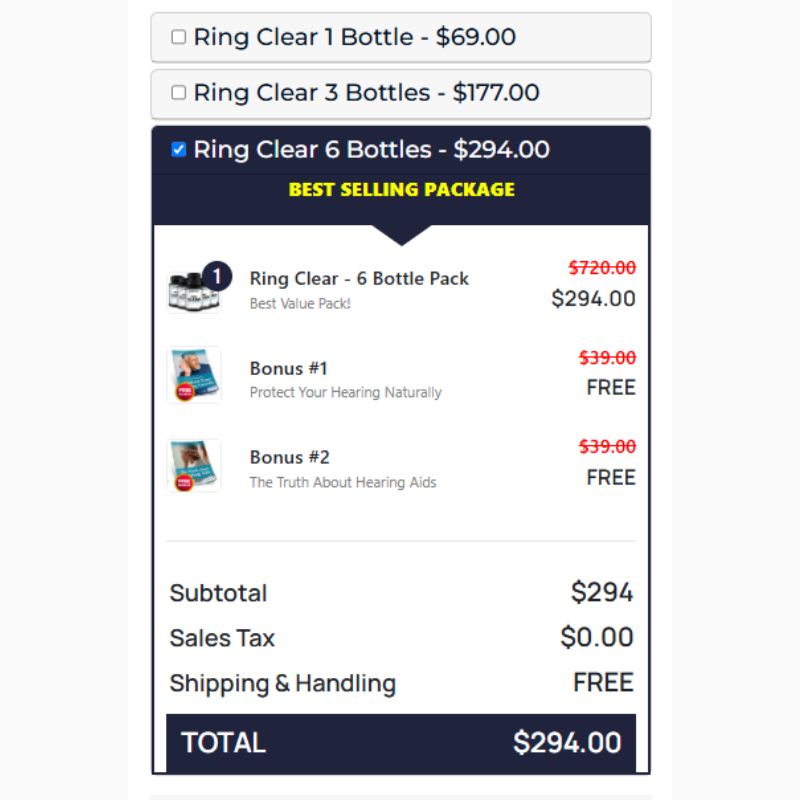
Task: Click the BEST SELLING PACKAGE banner text
Action: pyautogui.click(x=402, y=190)
